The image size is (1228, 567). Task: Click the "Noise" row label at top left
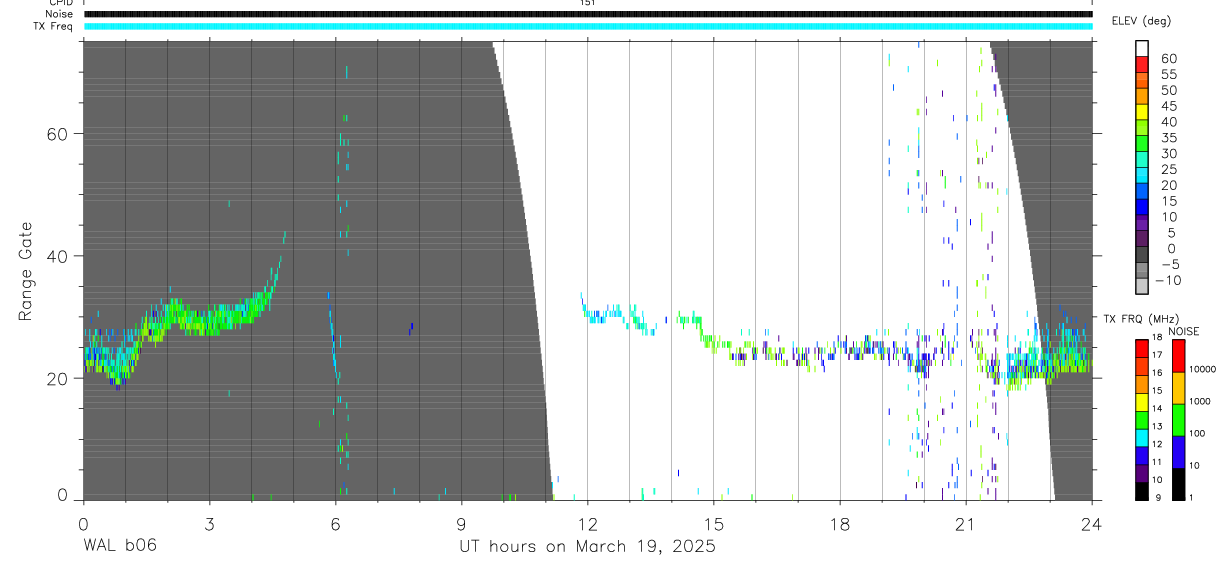(61, 14)
